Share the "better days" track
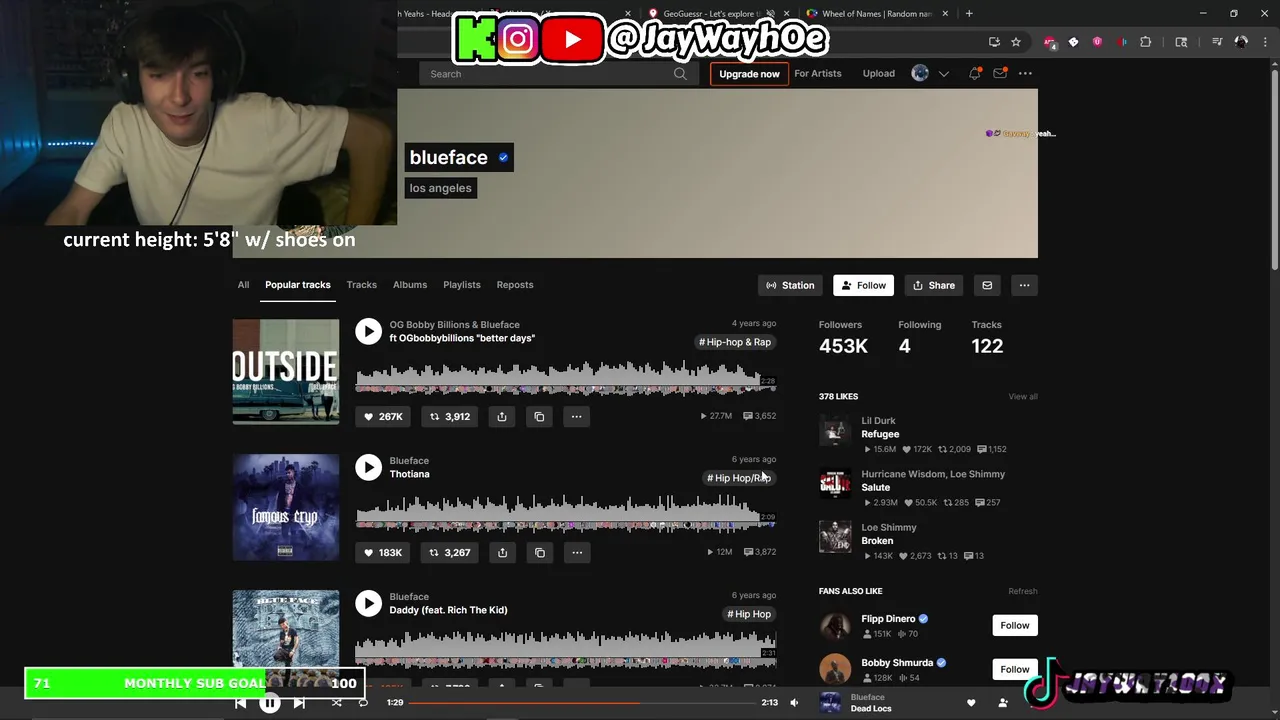1280x720 pixels. coord(502,416)
